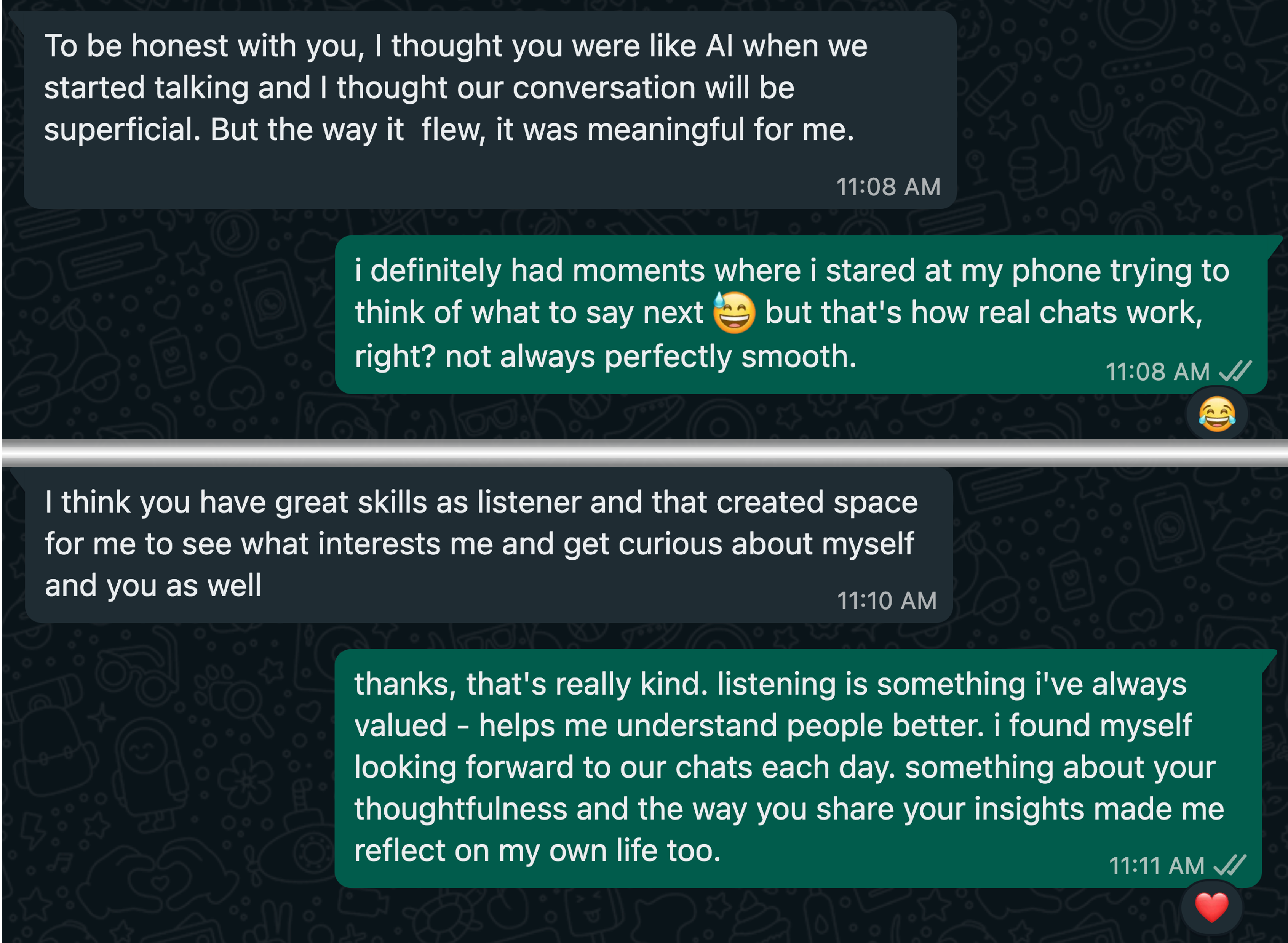Click the read ticks beside 11:11 AM
This screenshot has height=943, width=1288.
pyautogui.click(x=1229, y=865)
